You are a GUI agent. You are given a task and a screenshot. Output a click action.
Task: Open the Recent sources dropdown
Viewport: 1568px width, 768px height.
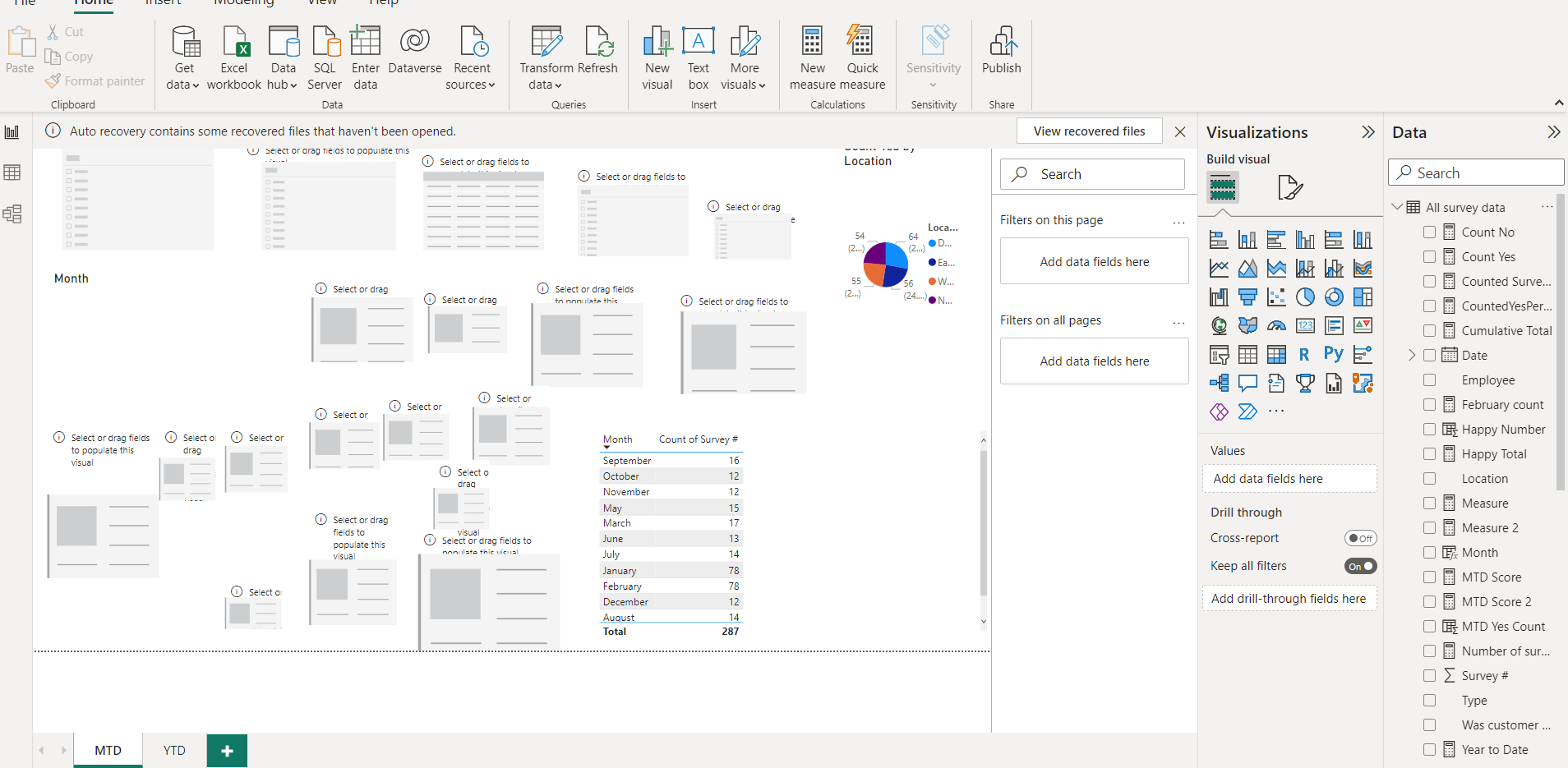(471, 57)
